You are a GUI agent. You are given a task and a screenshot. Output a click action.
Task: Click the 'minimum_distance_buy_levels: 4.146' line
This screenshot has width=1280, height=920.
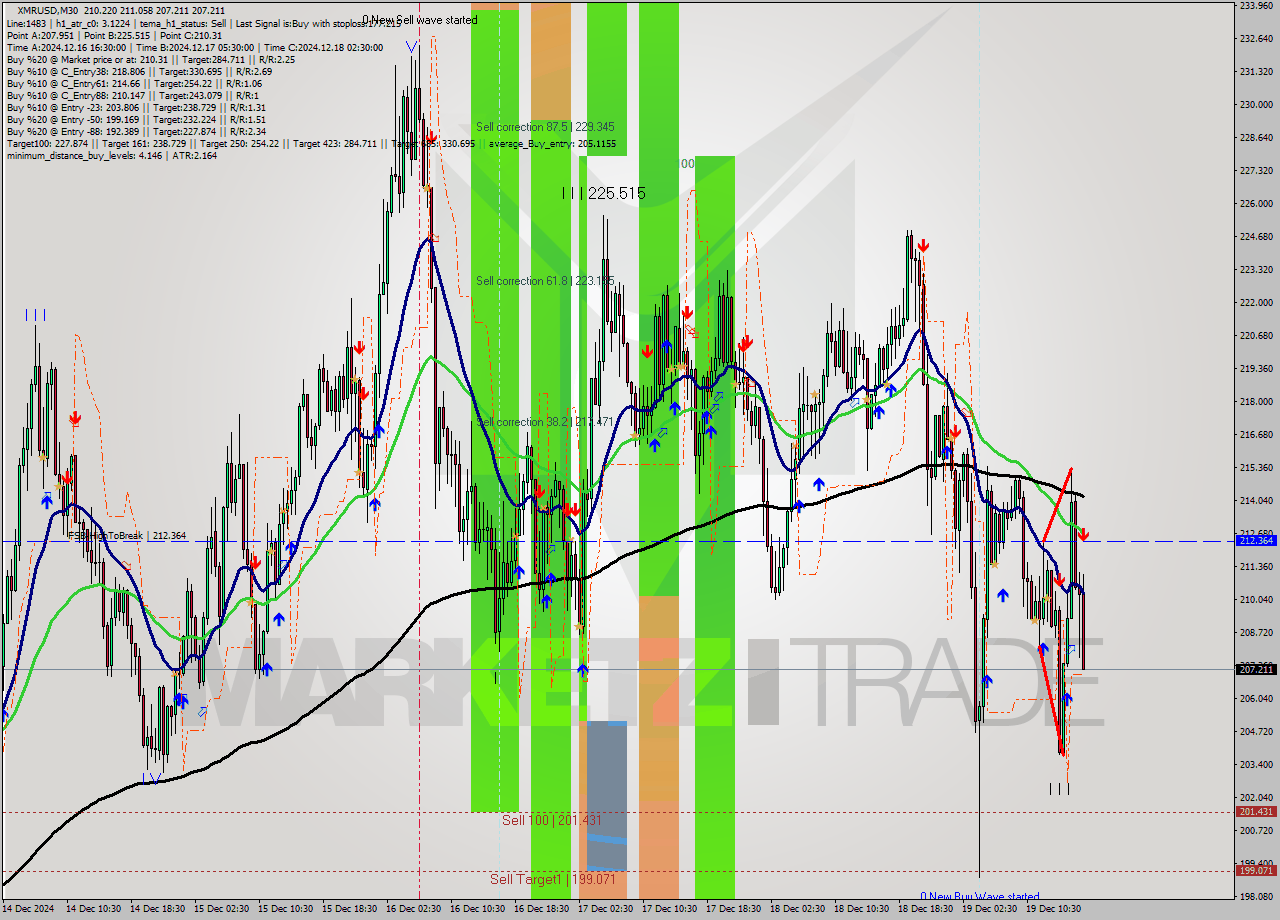111,156
